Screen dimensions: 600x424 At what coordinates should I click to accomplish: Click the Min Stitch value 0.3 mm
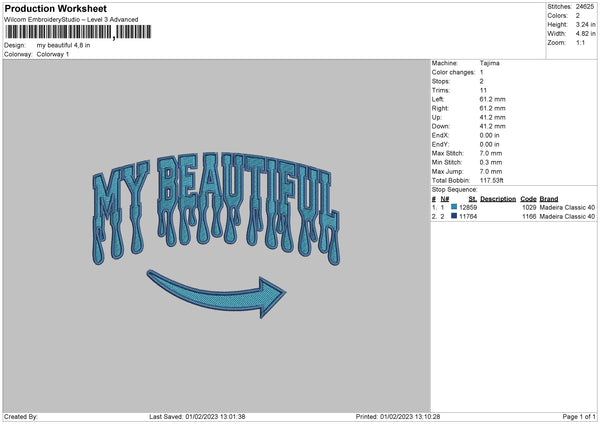point(491,163)
